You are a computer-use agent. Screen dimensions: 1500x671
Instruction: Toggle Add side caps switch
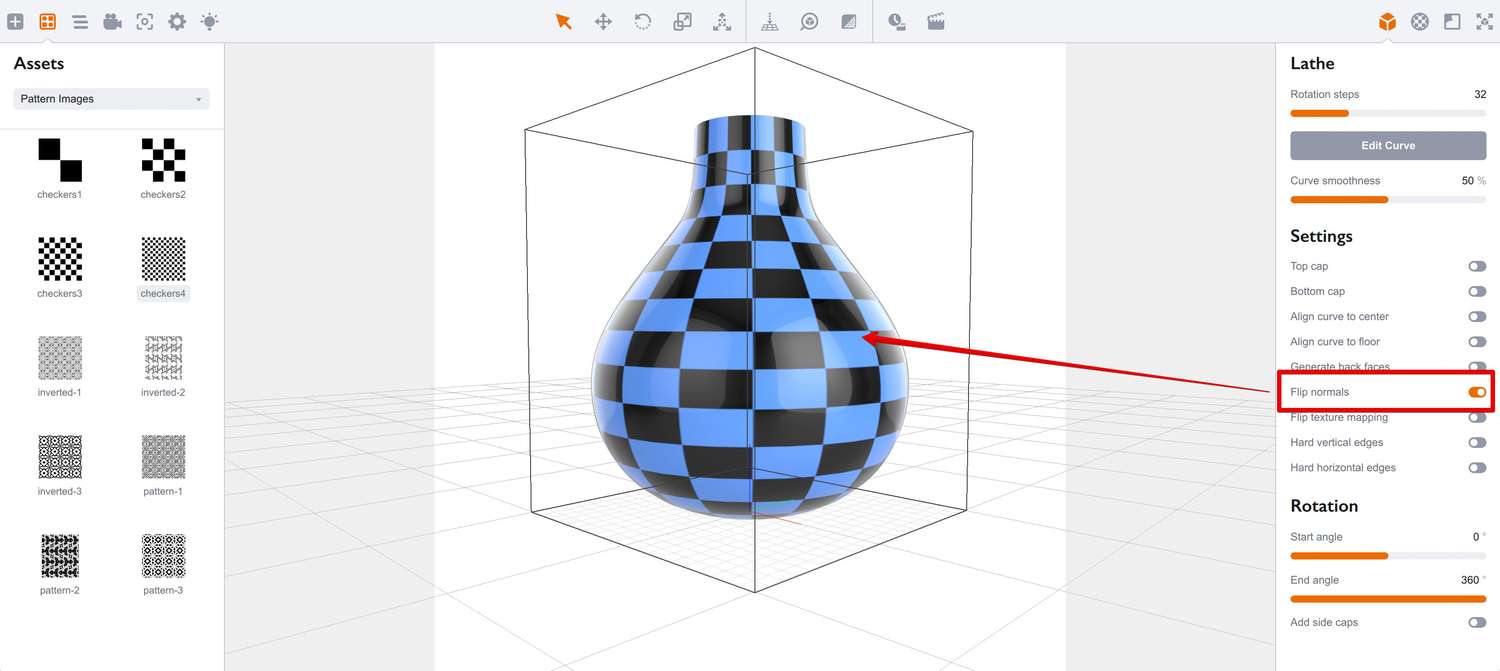tap(1477, 622)
